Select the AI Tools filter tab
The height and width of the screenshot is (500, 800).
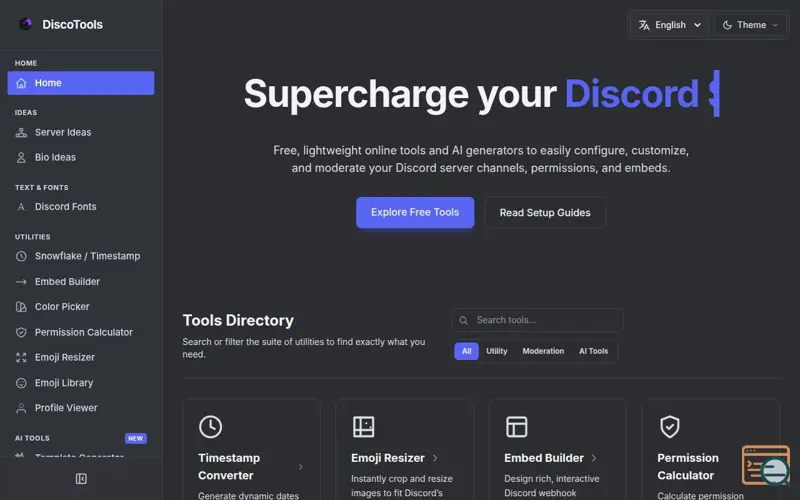[593, 351]
